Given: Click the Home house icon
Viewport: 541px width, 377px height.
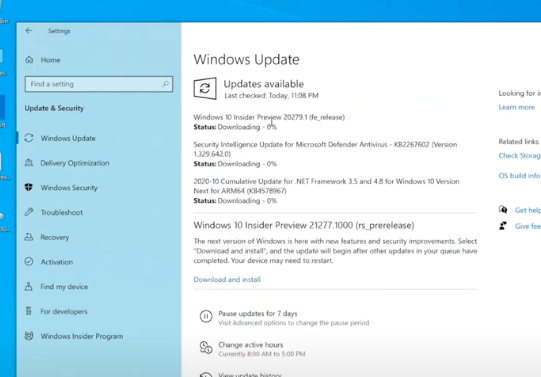Looking at the screenshot, I should tap(29, 60).
